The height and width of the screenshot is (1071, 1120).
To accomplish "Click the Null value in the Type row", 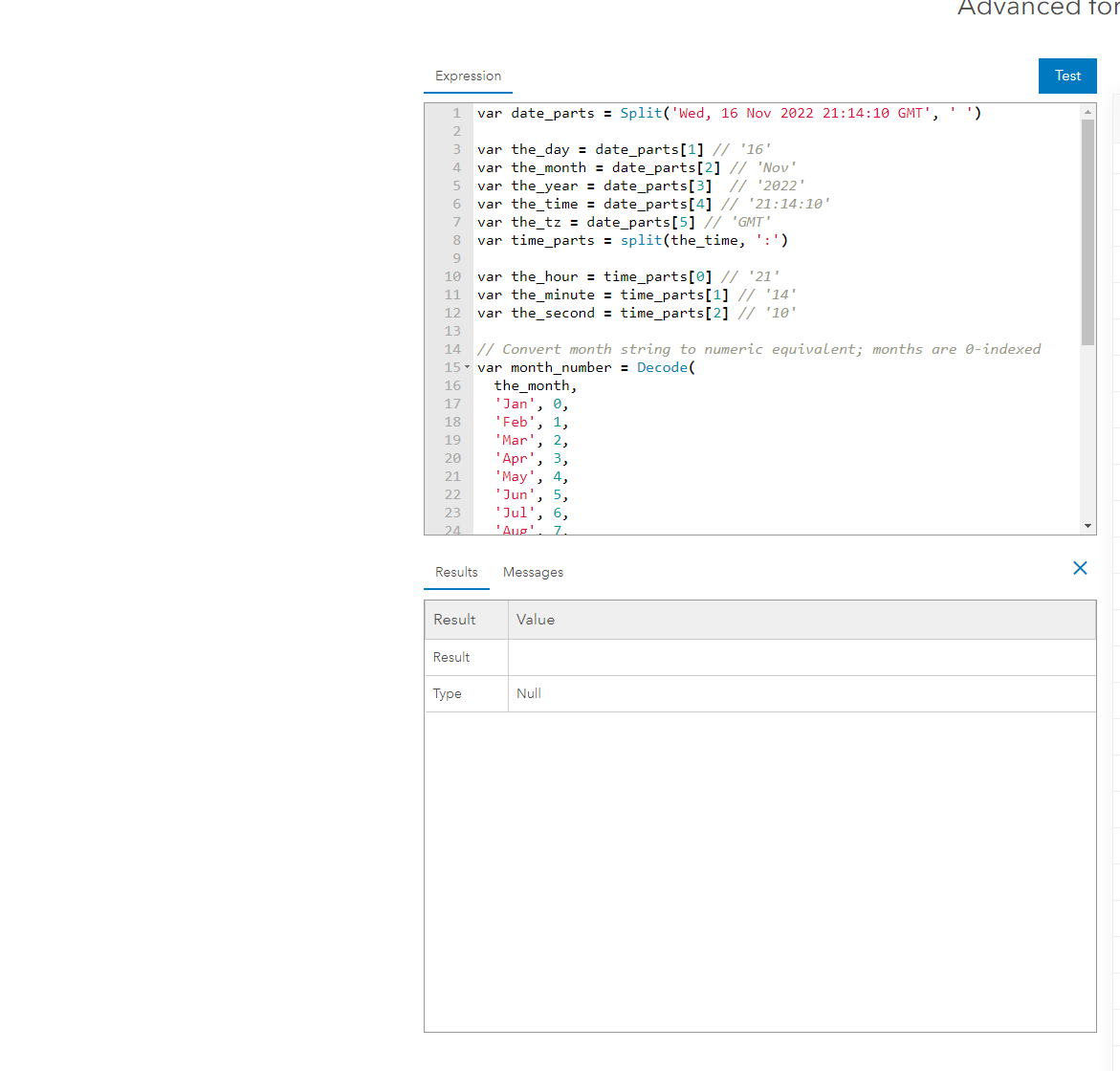I will tap(529, 692).
